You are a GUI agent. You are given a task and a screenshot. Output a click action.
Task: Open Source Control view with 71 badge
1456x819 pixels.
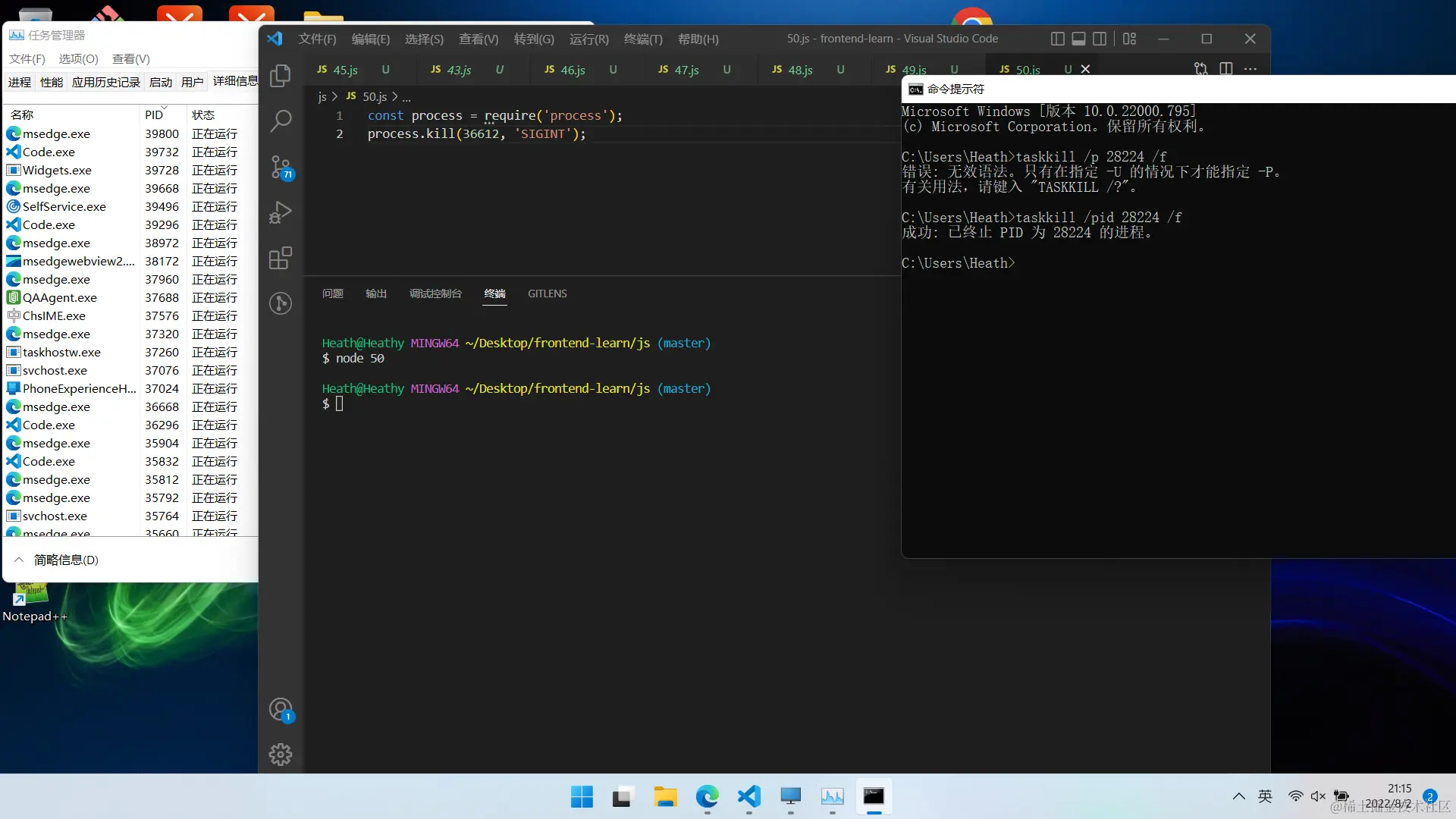(x=281, y=167)
